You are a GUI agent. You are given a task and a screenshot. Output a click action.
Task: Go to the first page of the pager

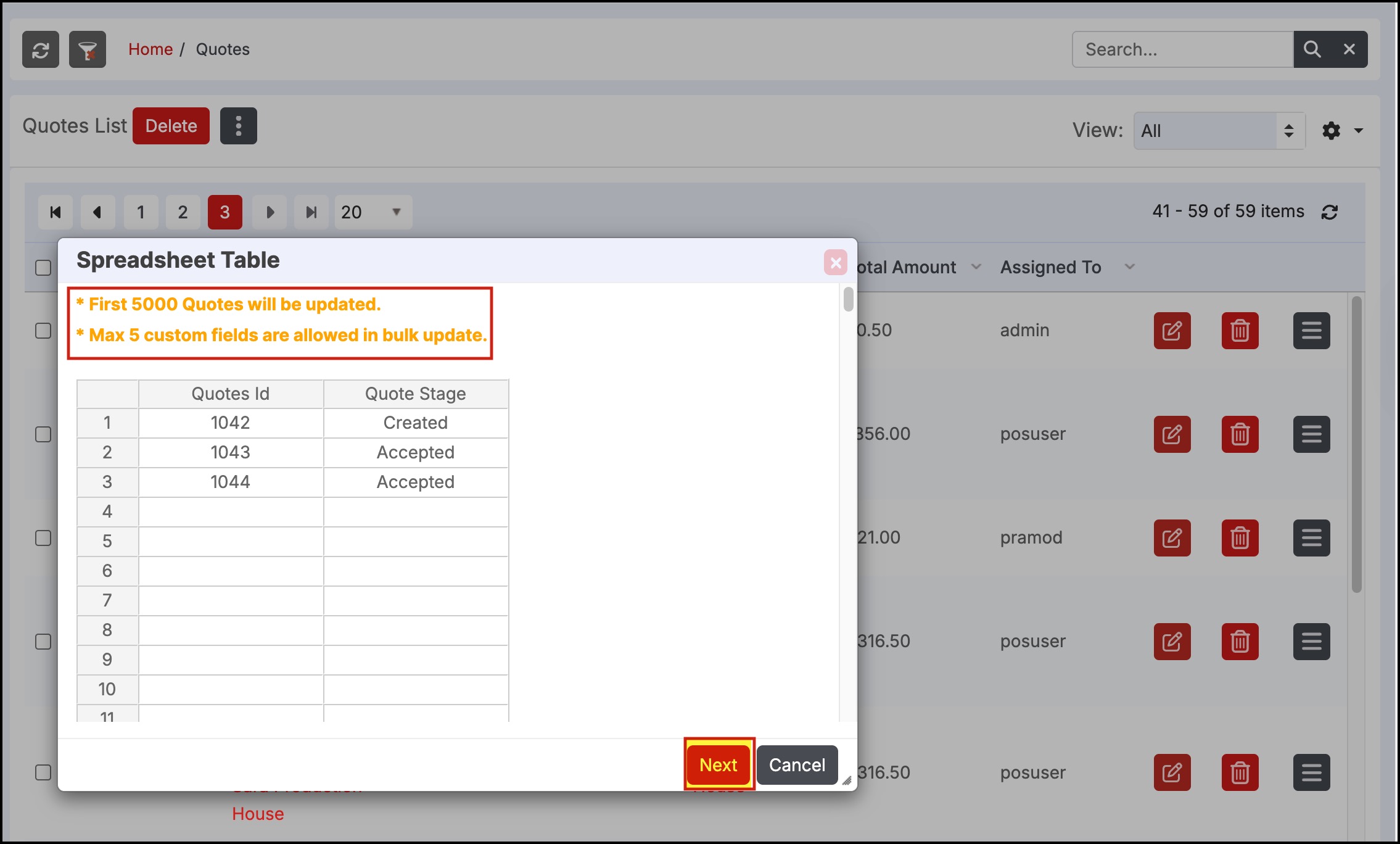[x=56, y=212]
